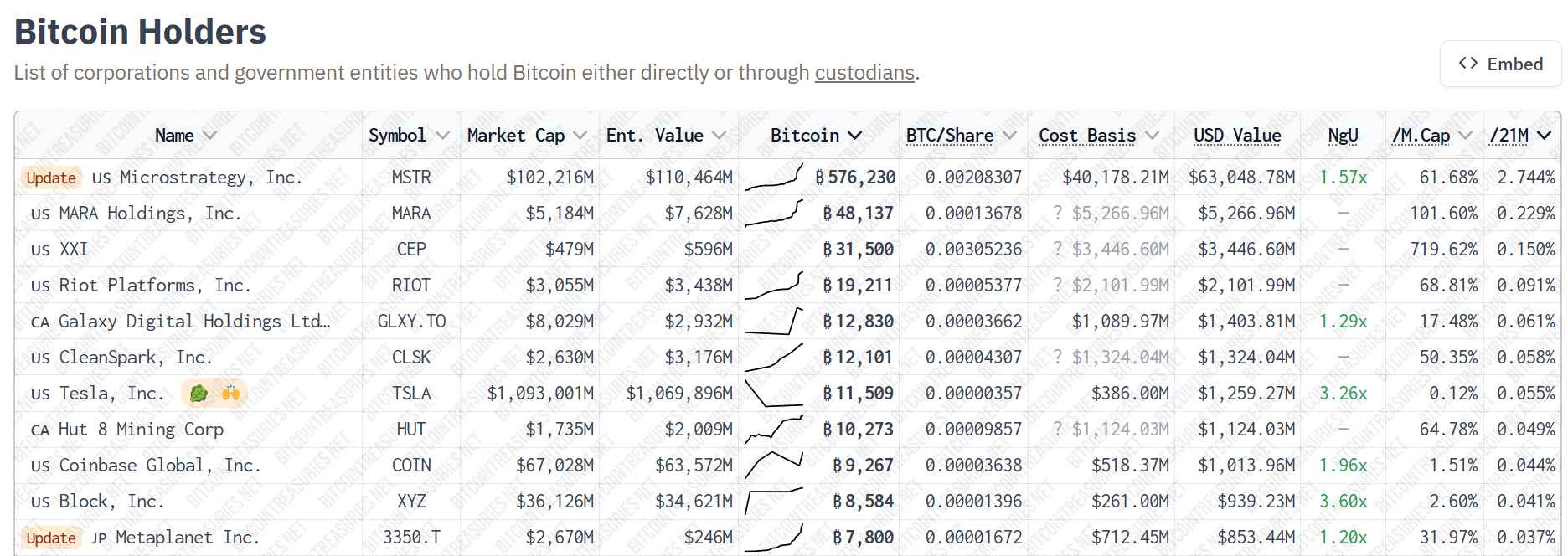Click the Bitcoin column header
The image size is (1568, 556).
805,136
